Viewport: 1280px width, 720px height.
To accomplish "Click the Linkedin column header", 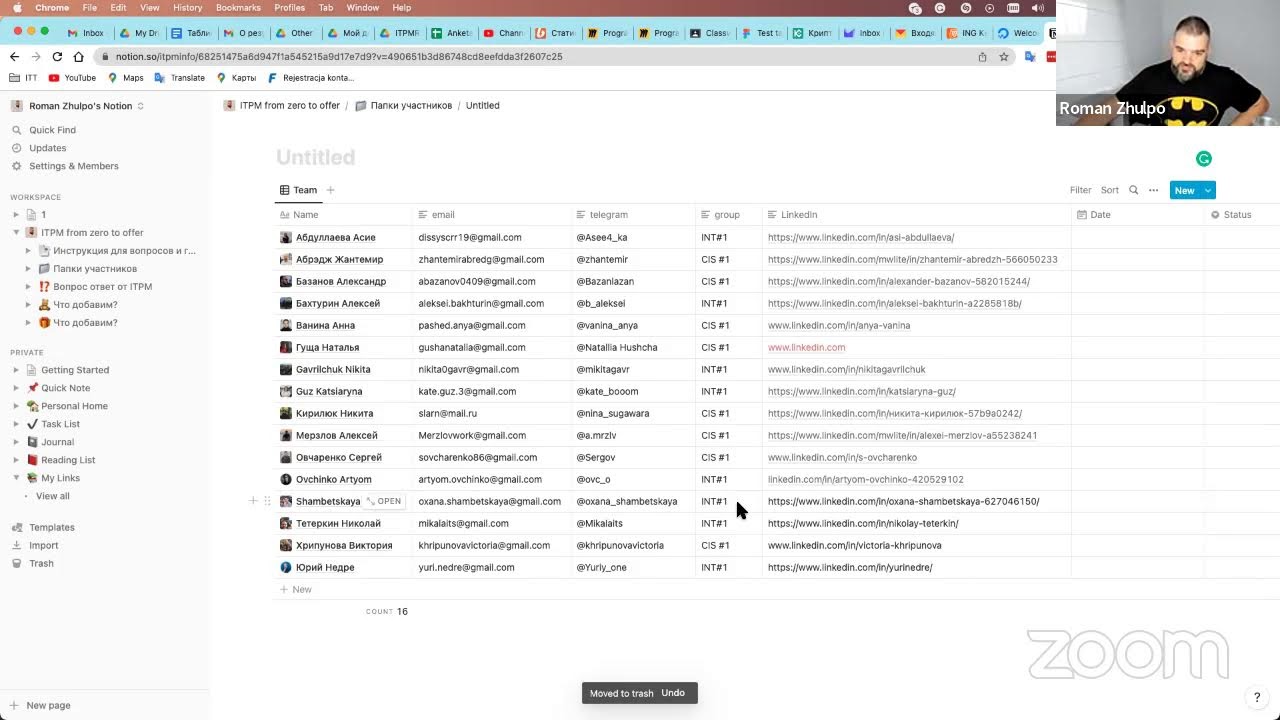I will pos(916,215).
